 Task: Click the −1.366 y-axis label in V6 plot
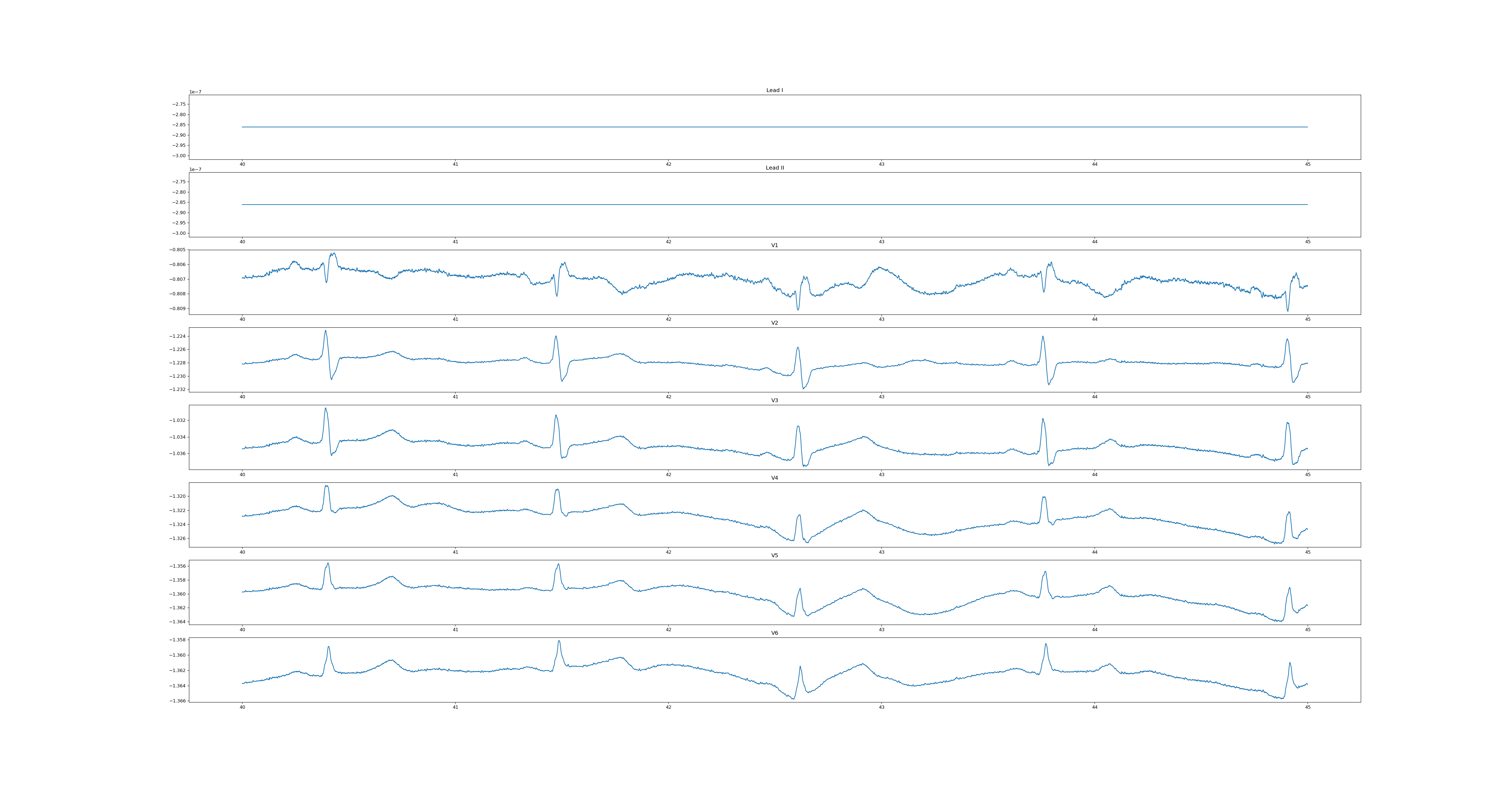[178, 701]
